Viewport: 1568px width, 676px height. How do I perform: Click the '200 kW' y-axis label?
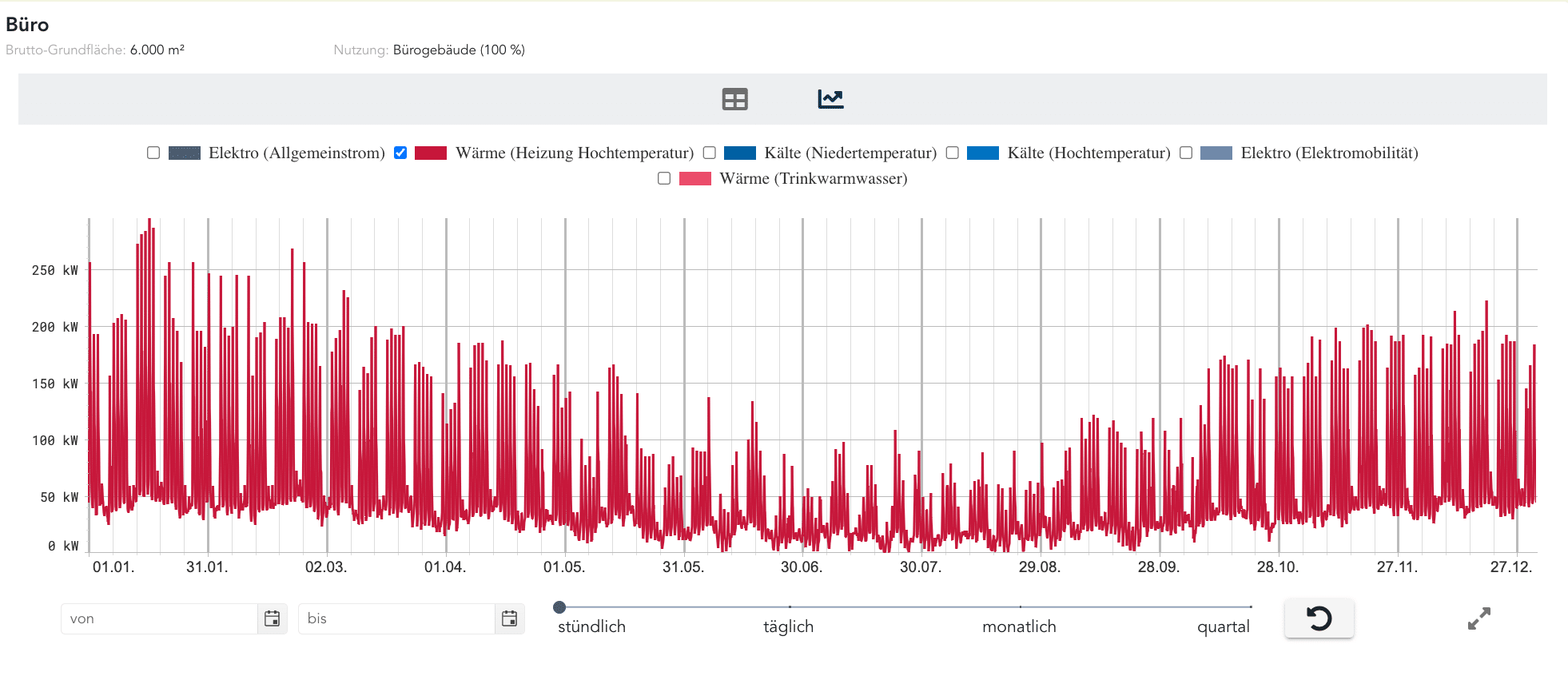55,327
